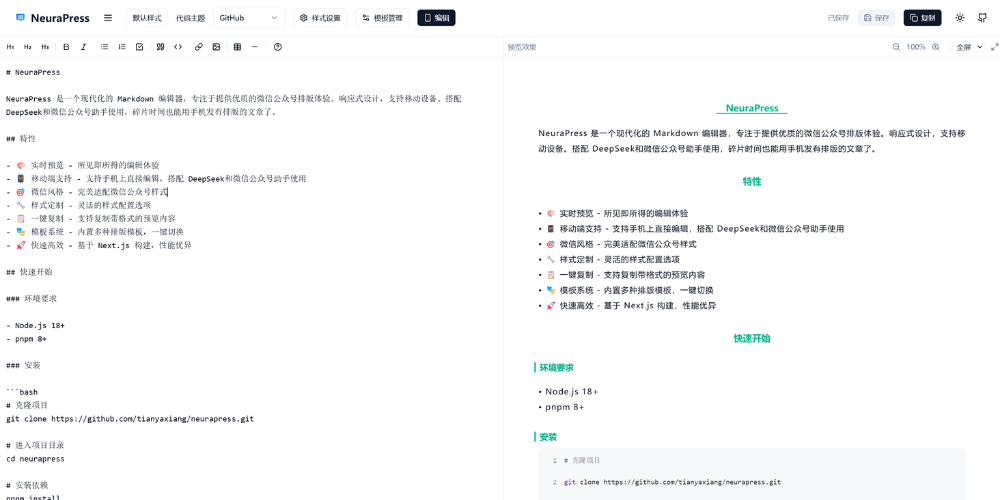Insert inline code with the code icon
This screenshot has height=500, width=1000.
tap(178, 47)
